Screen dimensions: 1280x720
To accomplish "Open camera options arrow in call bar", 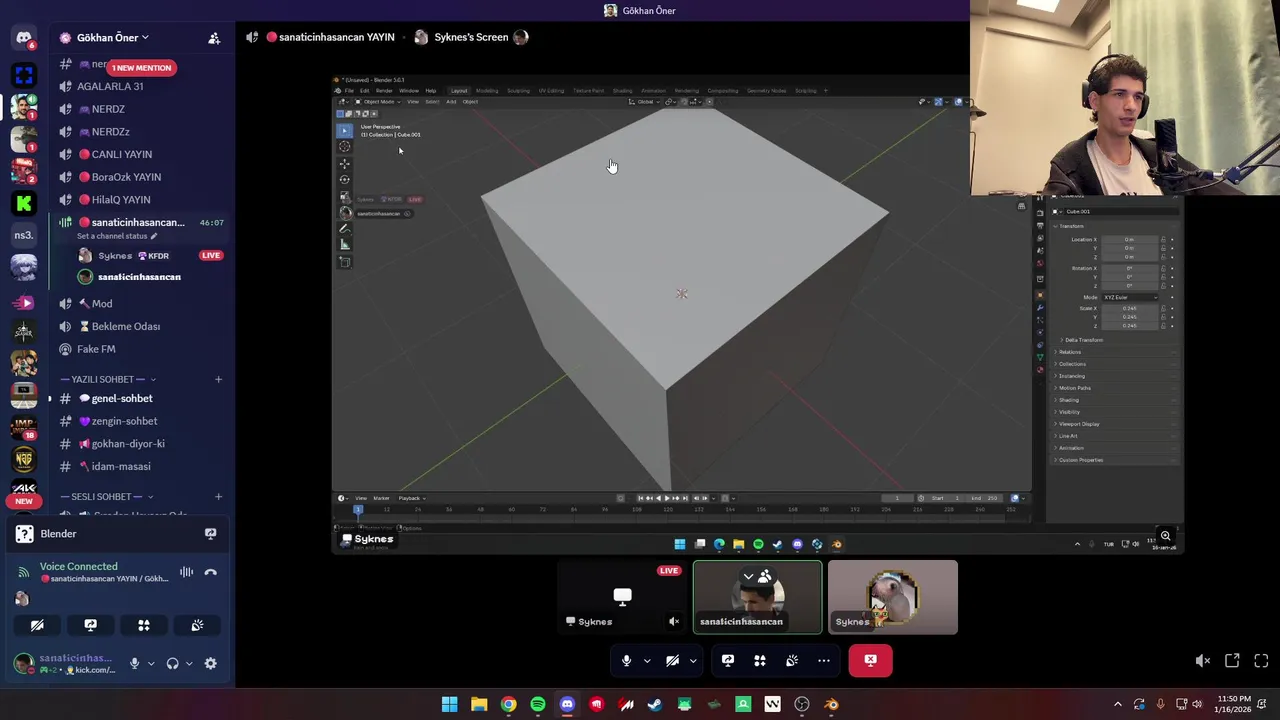I will [x=693, y=660].
